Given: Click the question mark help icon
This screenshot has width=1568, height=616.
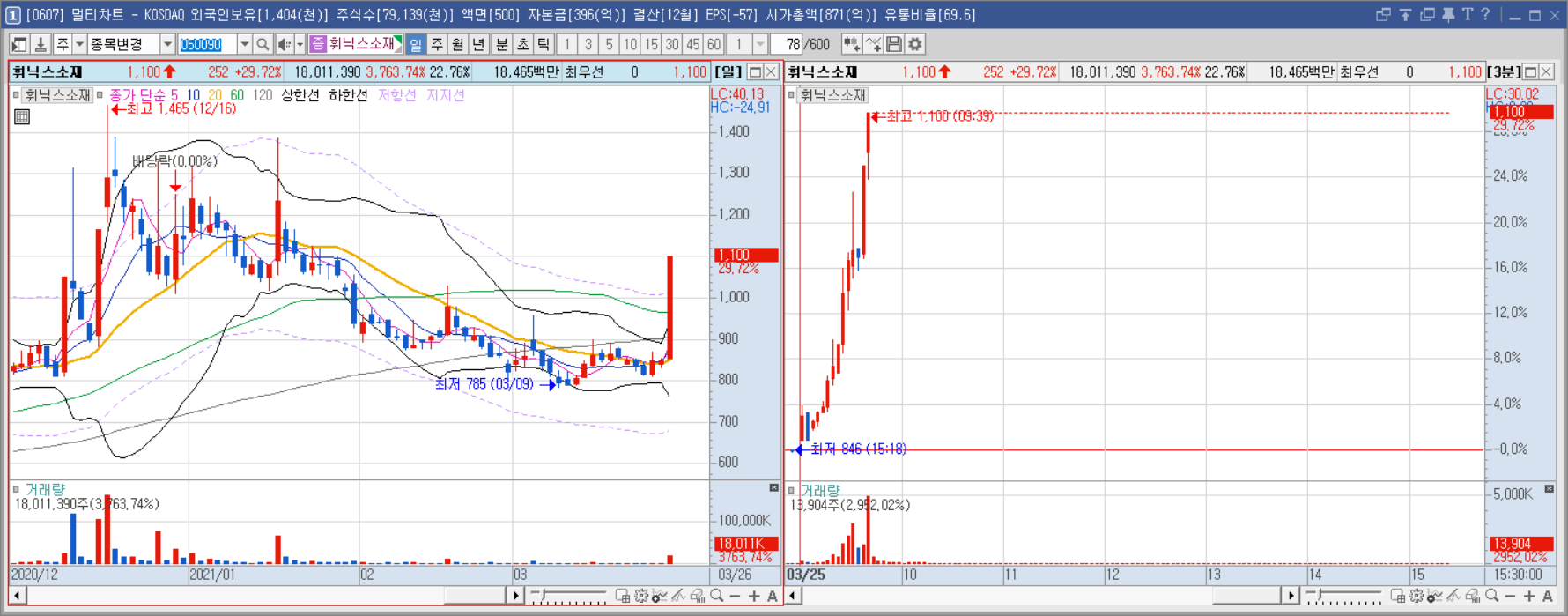Looking at the screenshot, I should [x=1486, y=14].
